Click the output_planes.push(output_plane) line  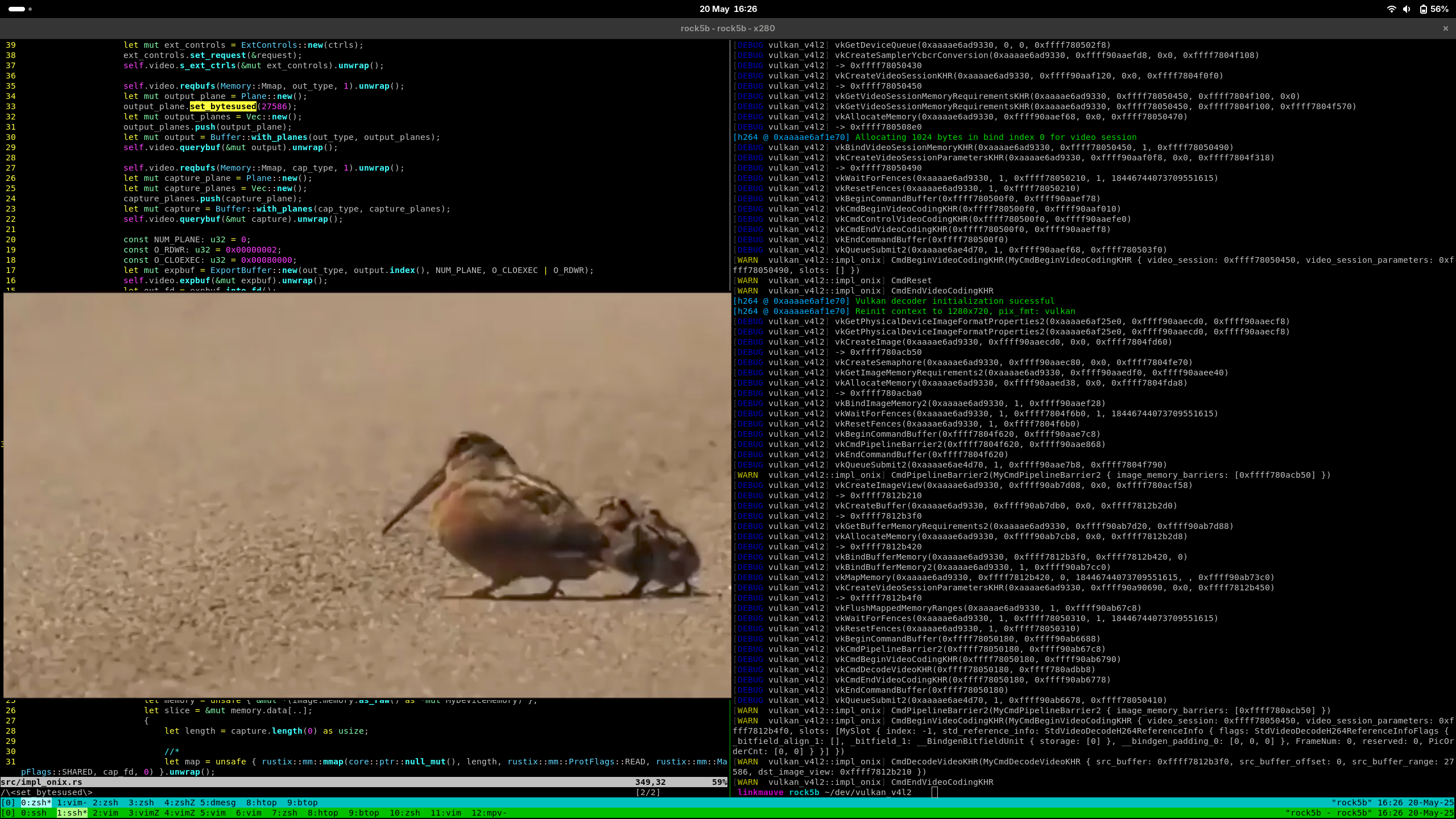coord(208,127)
